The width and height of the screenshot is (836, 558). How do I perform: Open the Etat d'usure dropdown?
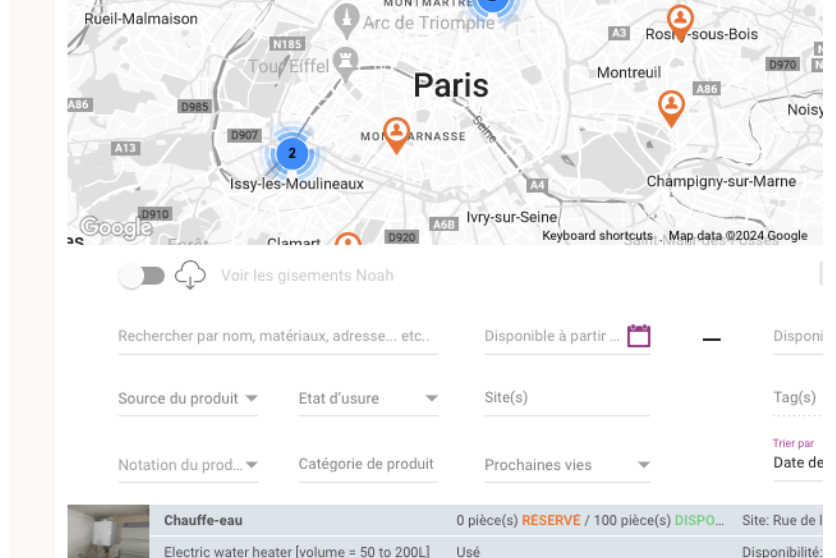point(368,399)
